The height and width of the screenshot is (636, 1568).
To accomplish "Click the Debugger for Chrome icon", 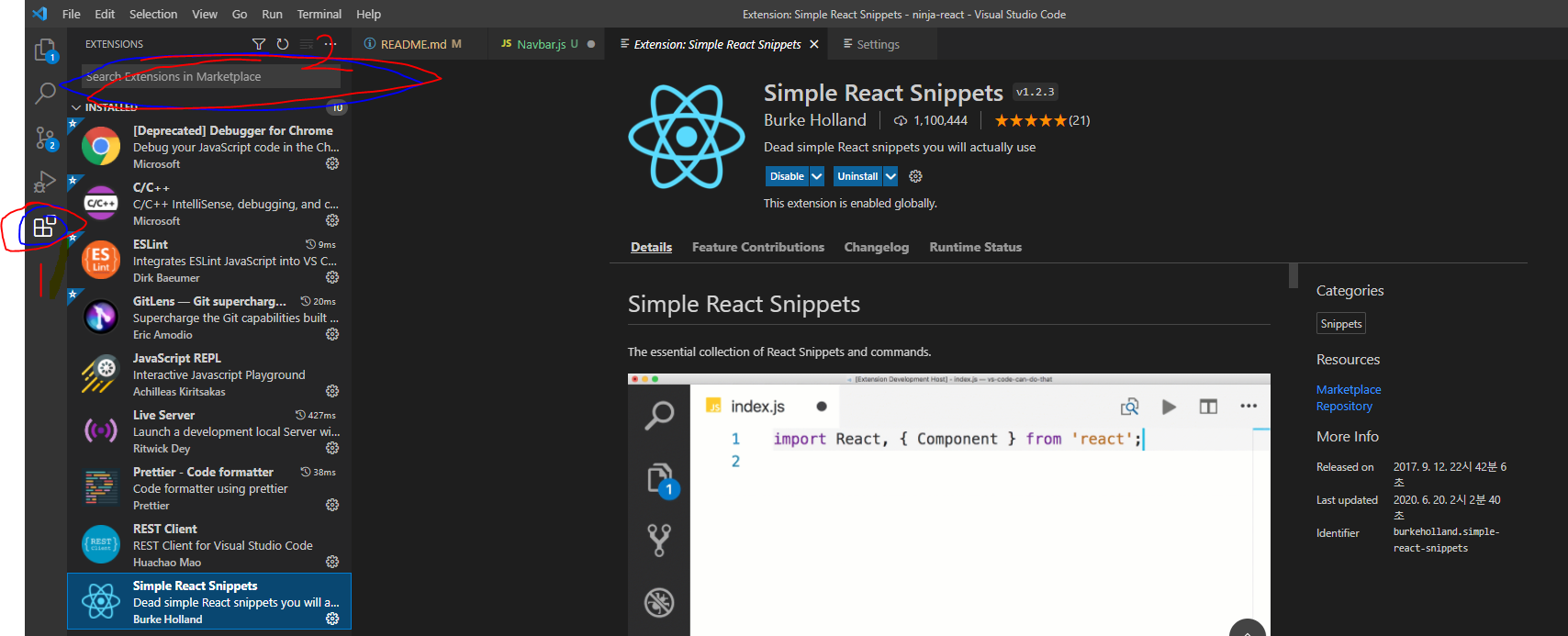I will pos(101,147).
